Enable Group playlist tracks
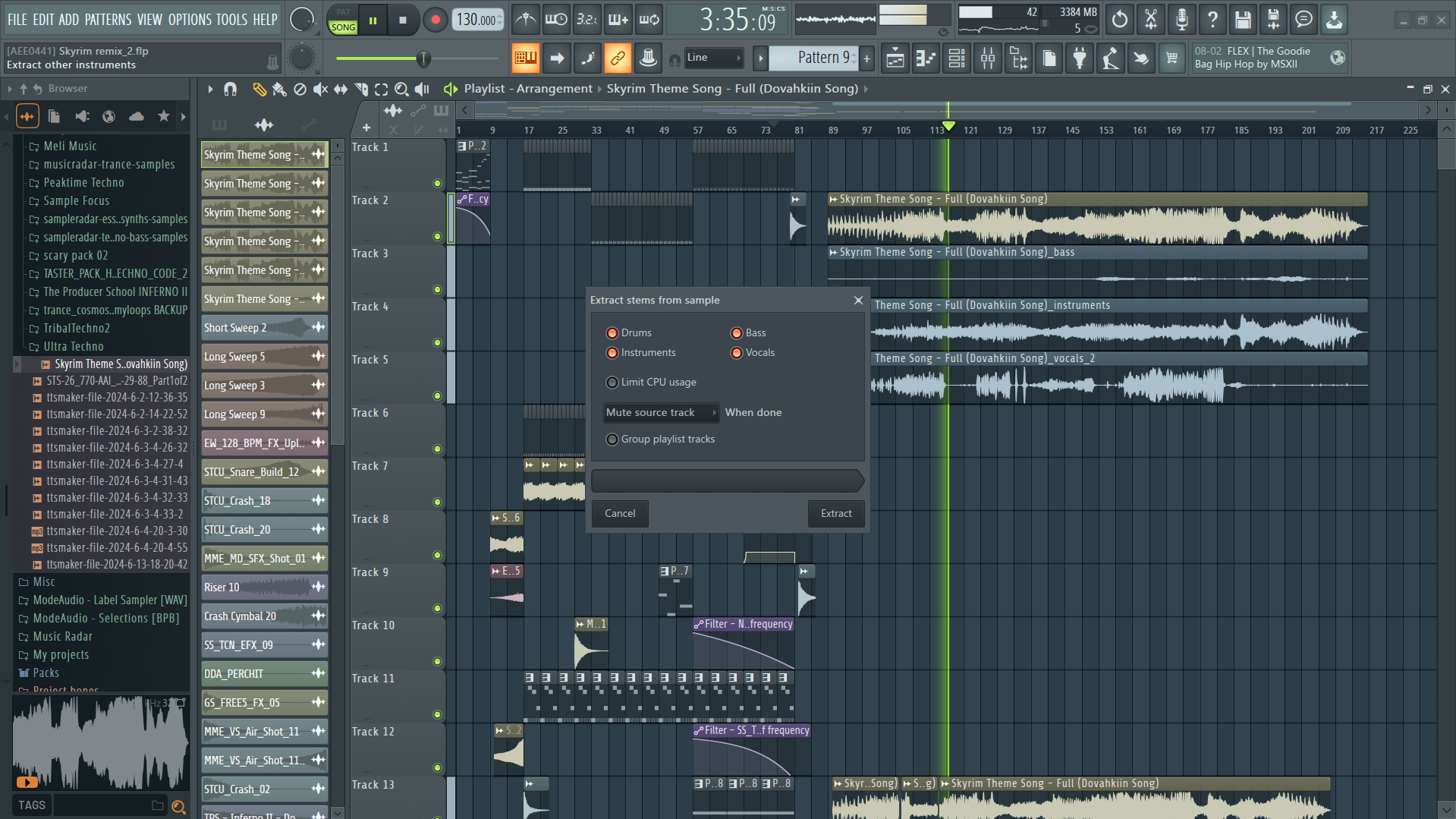The width and height of the screenshot is (1456, 819). (x=612, y=439)
